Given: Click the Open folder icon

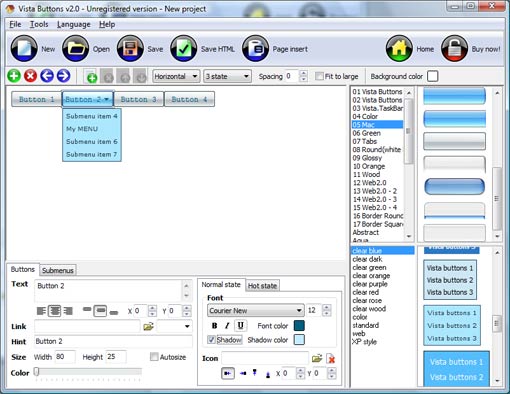Looking at the screenshot, I should click(x=76, y=49).
